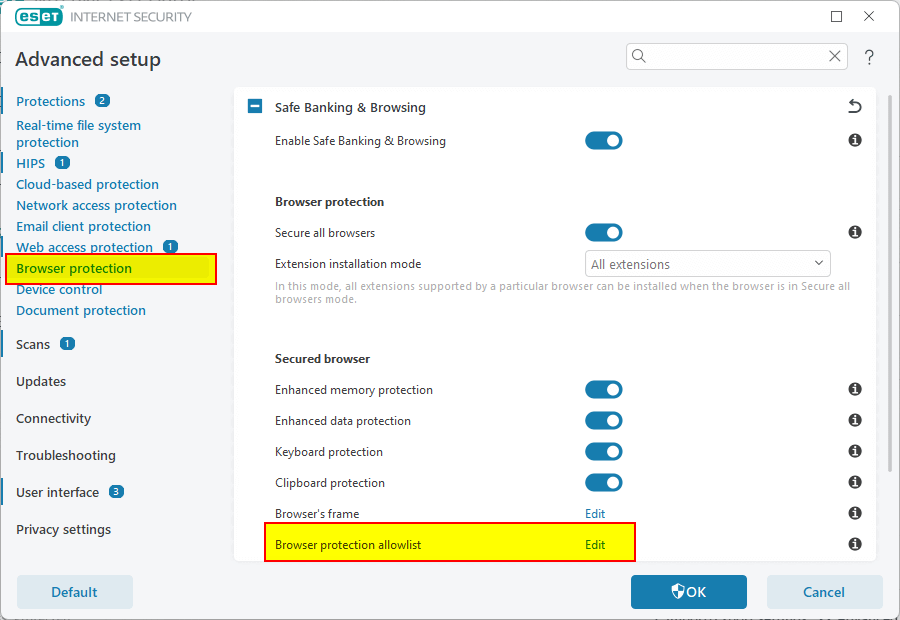The image size is (900, 620).
Task: Toggle Clipboard protection off
Action: tap(604, 483)
